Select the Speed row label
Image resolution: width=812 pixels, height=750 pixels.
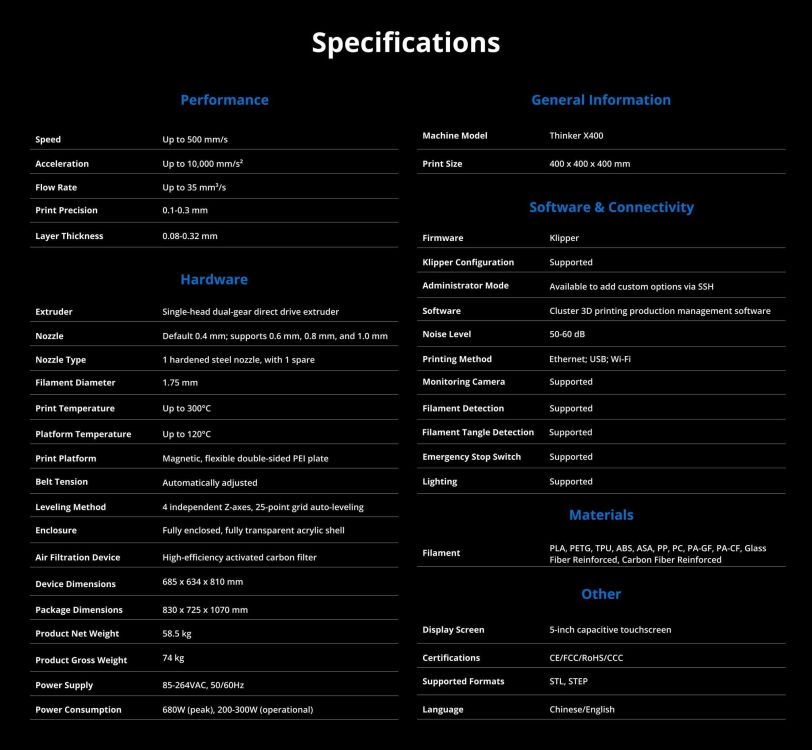pyautogui.click(x=48, y=139)
